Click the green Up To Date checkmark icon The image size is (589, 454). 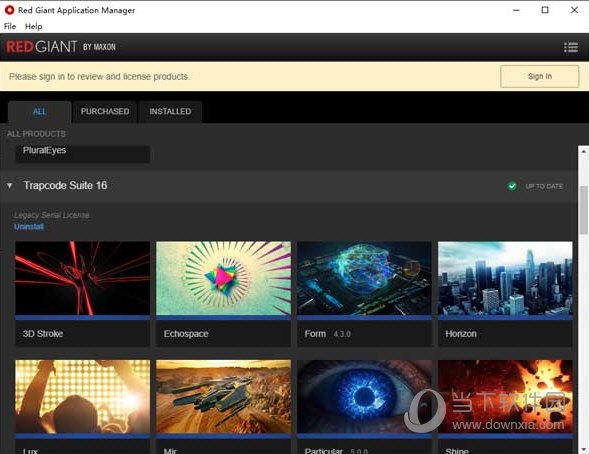[x=512, y=186]
